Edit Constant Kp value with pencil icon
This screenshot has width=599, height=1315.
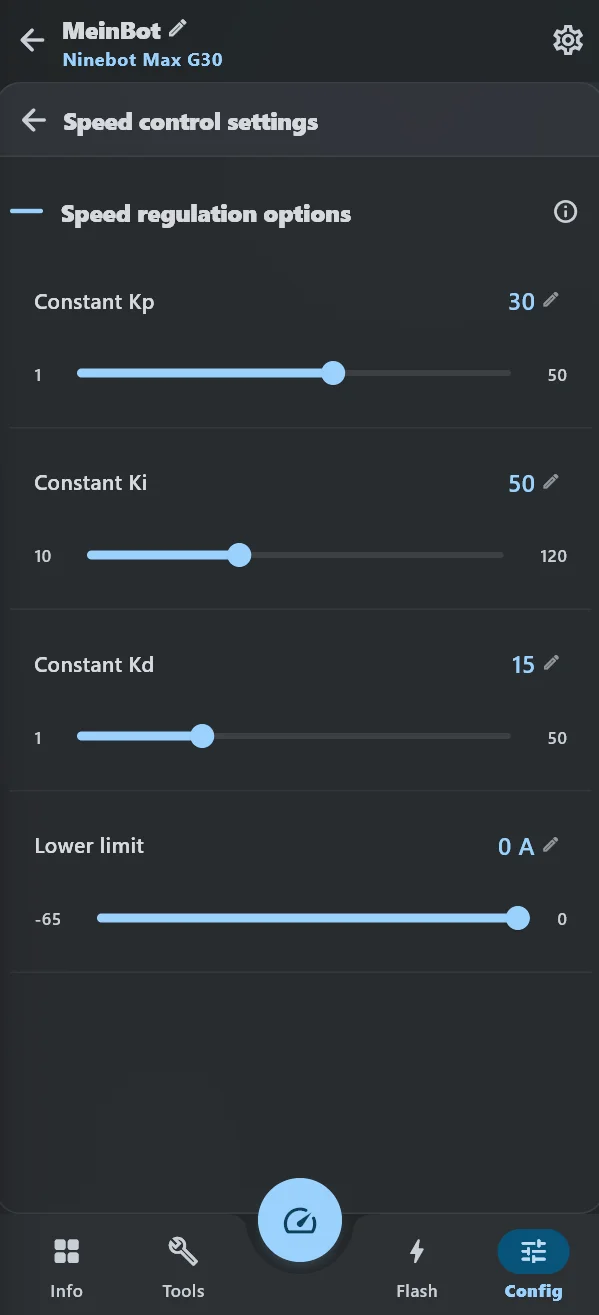551,299
